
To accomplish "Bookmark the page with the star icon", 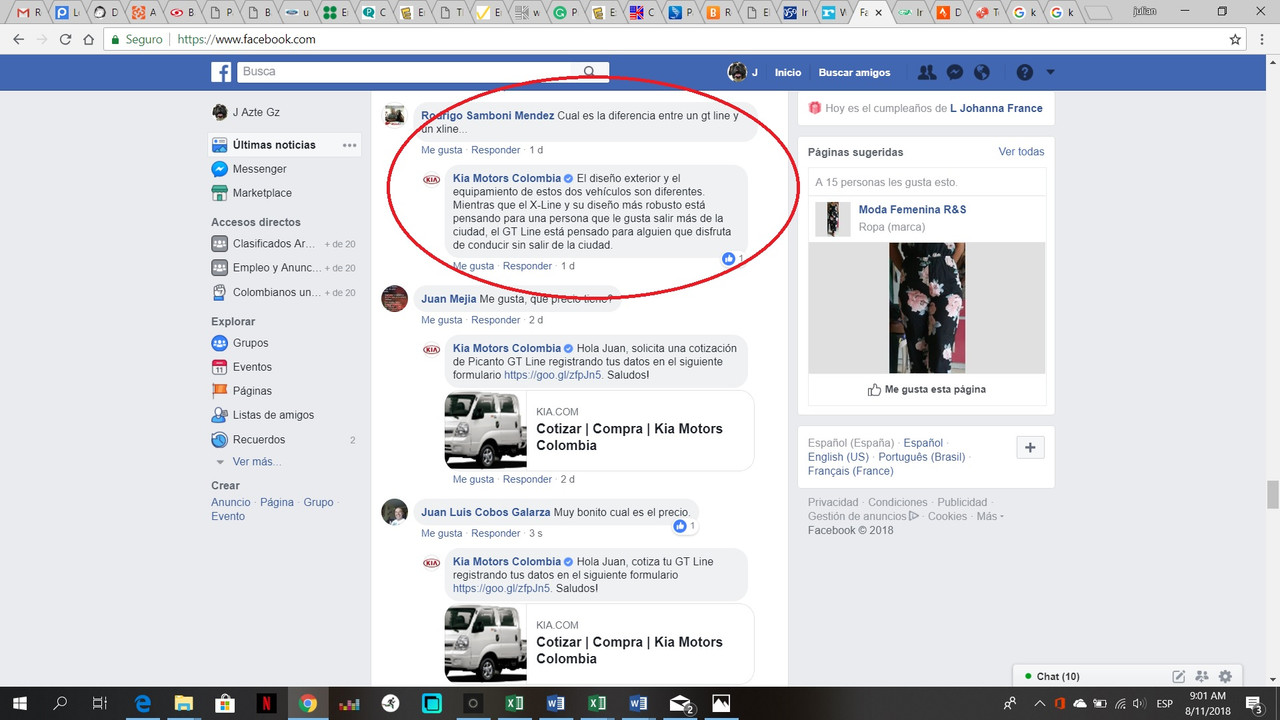I will pyautogui.click(x=1235, y=40).
